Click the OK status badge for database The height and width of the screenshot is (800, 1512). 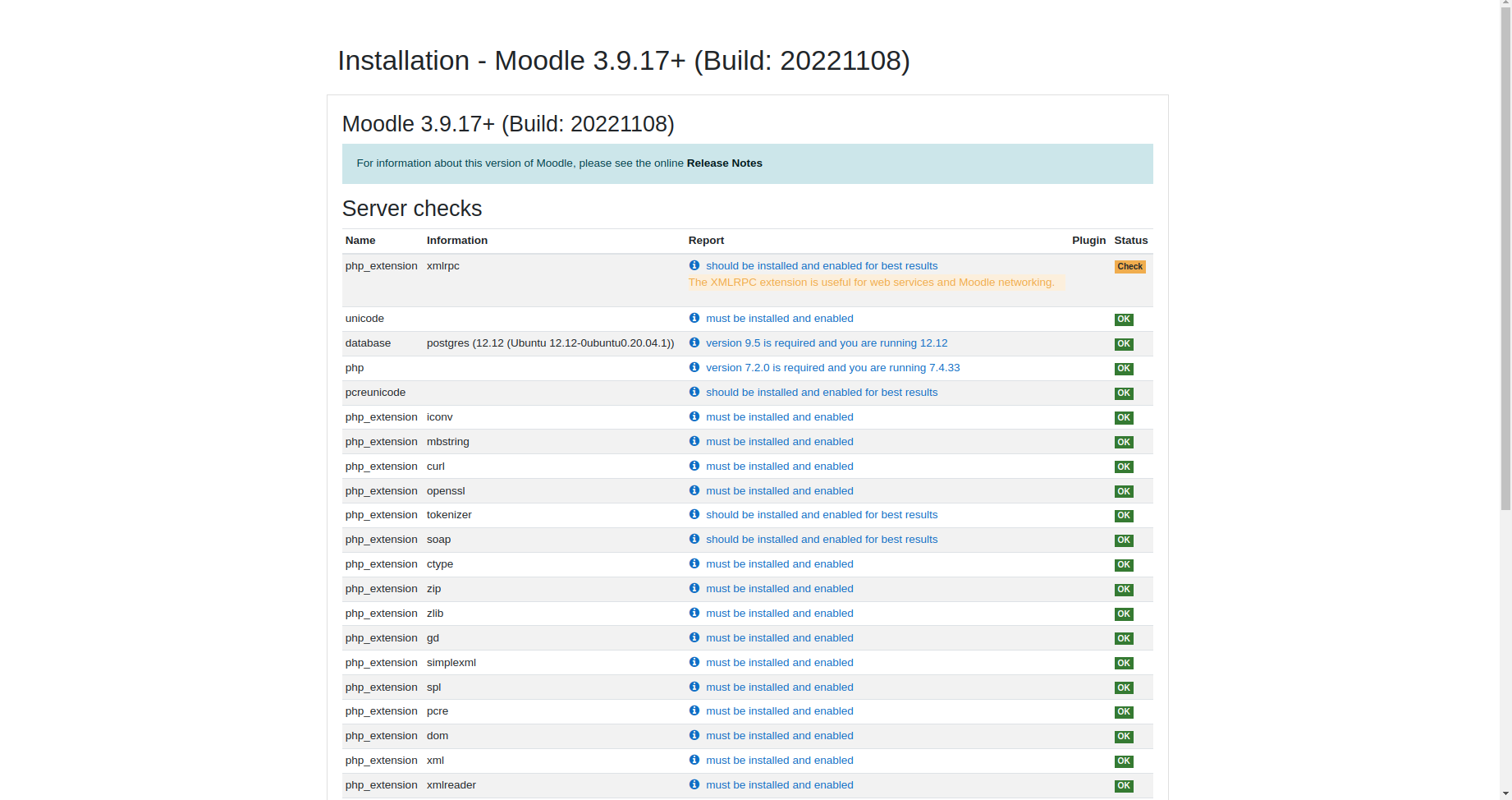tap(1124, 344)
